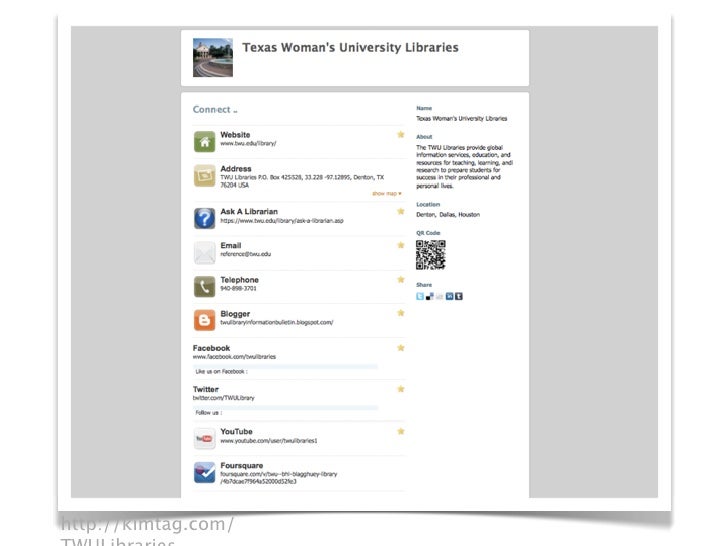Click the Facebook heading
The height and width of the screenshot is (546, 728).
tap(211, 348)
